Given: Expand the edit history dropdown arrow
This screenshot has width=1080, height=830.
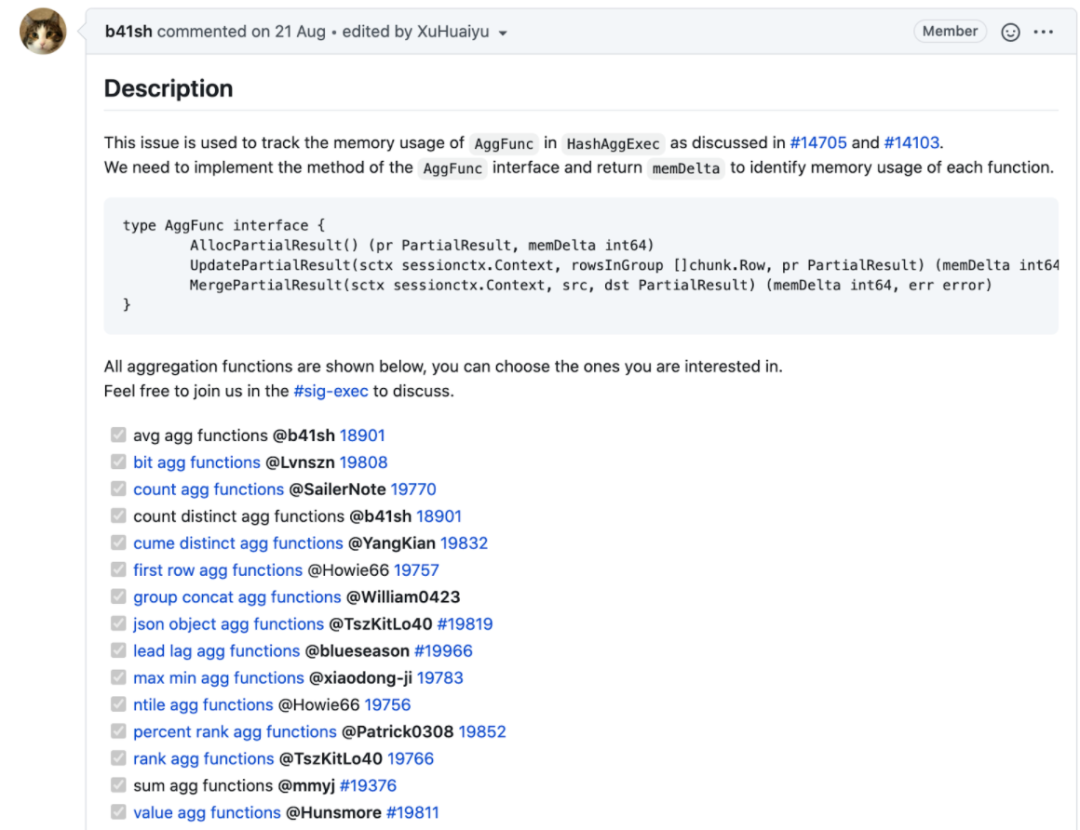Looking at the screenshot, I should (502, 33).
